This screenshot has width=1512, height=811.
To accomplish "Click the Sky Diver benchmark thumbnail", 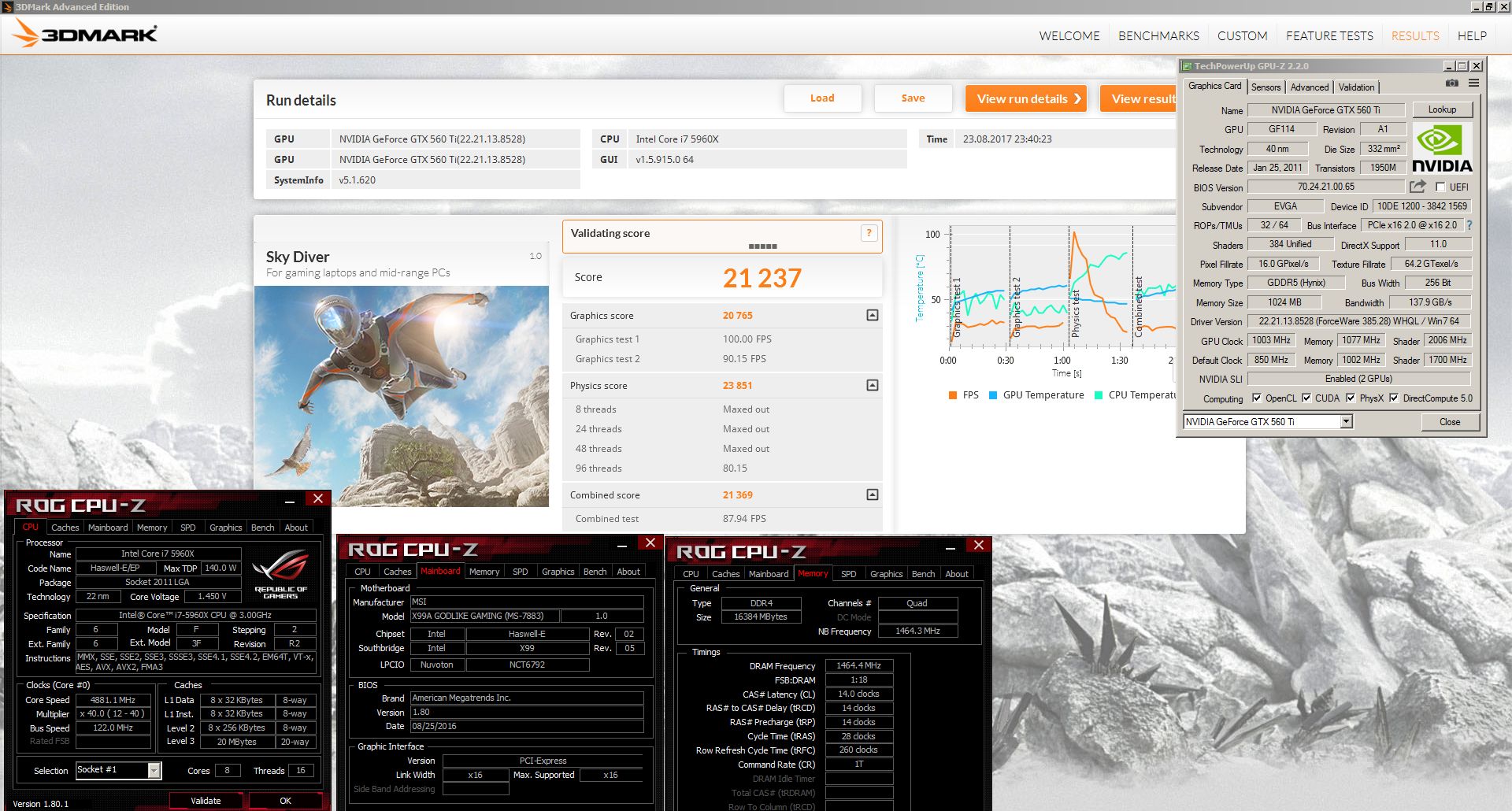I will (402, 396).
